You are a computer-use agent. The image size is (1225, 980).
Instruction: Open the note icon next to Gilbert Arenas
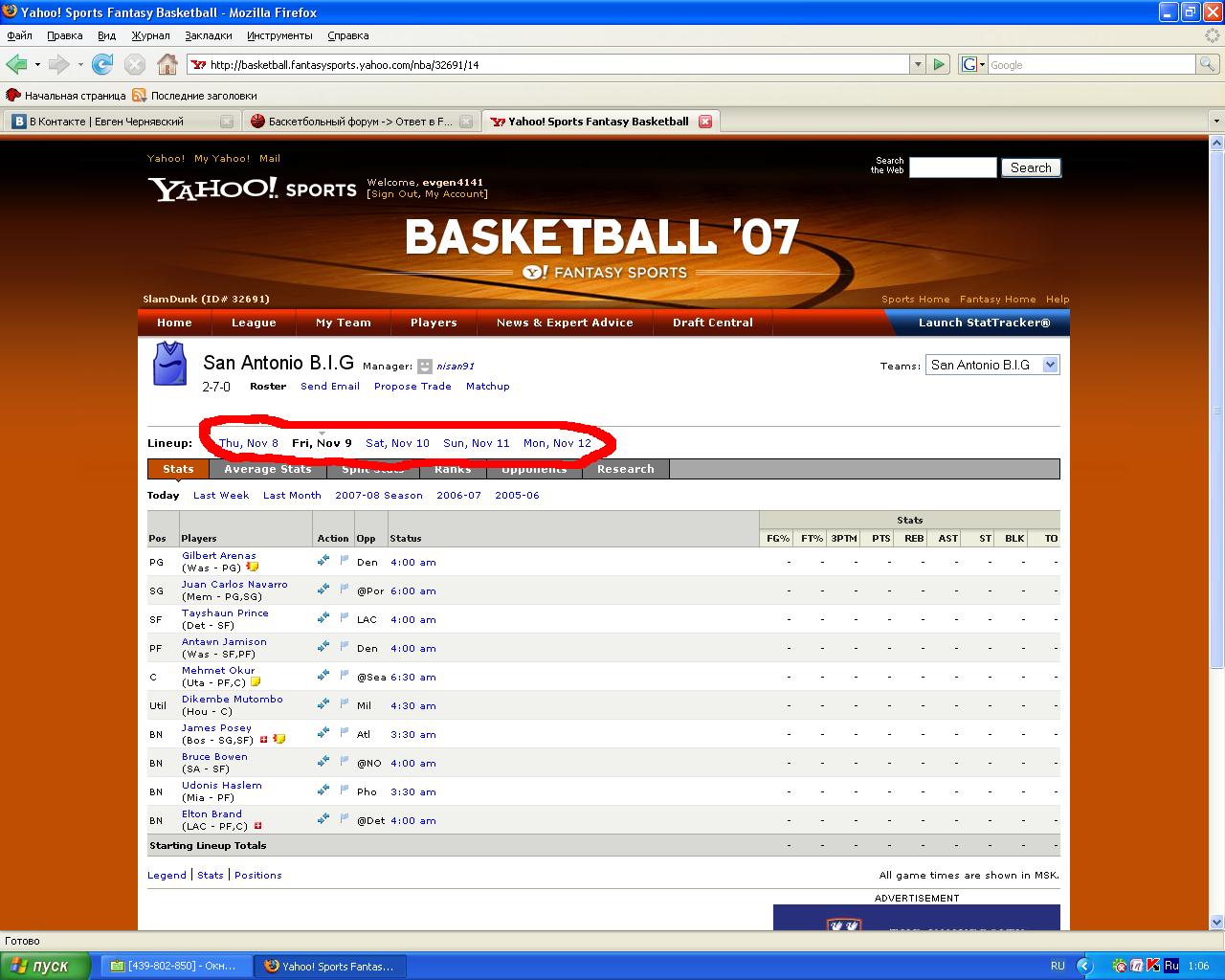click(x=253, y=567)
